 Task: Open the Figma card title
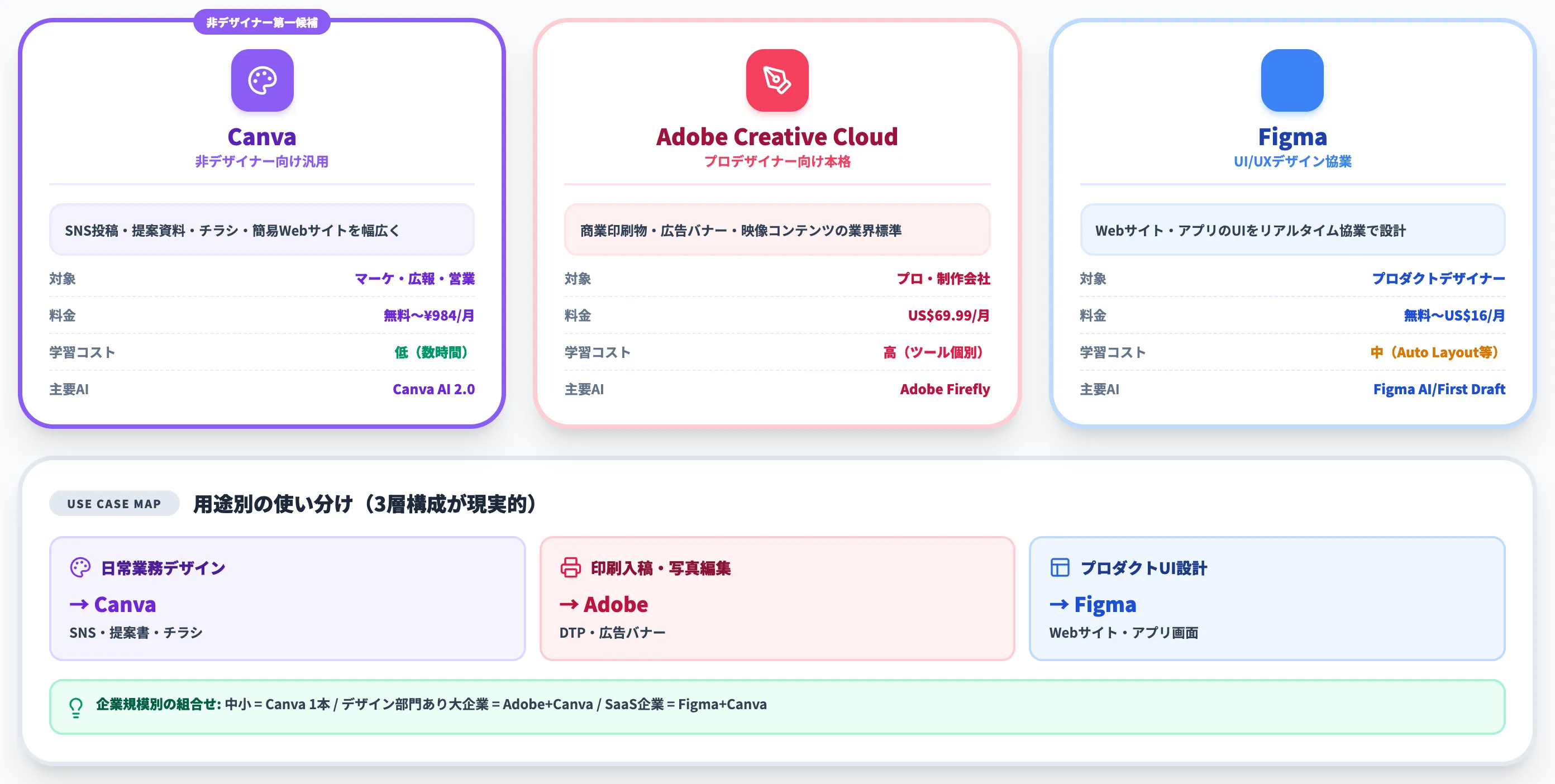(x=1292, y=137)
